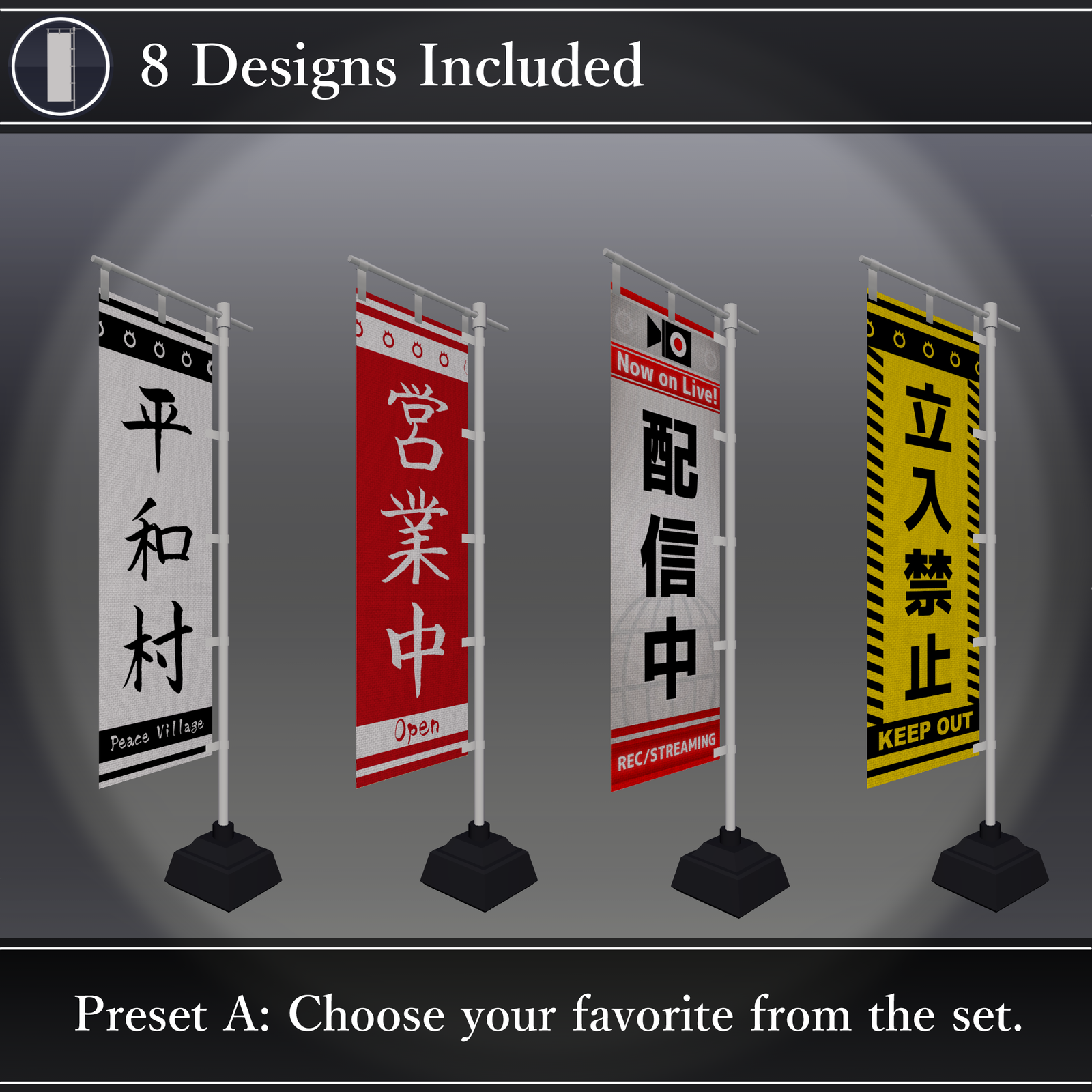
Task: Click the 'REC/STREAMING' label
Action: pos(666,751)
